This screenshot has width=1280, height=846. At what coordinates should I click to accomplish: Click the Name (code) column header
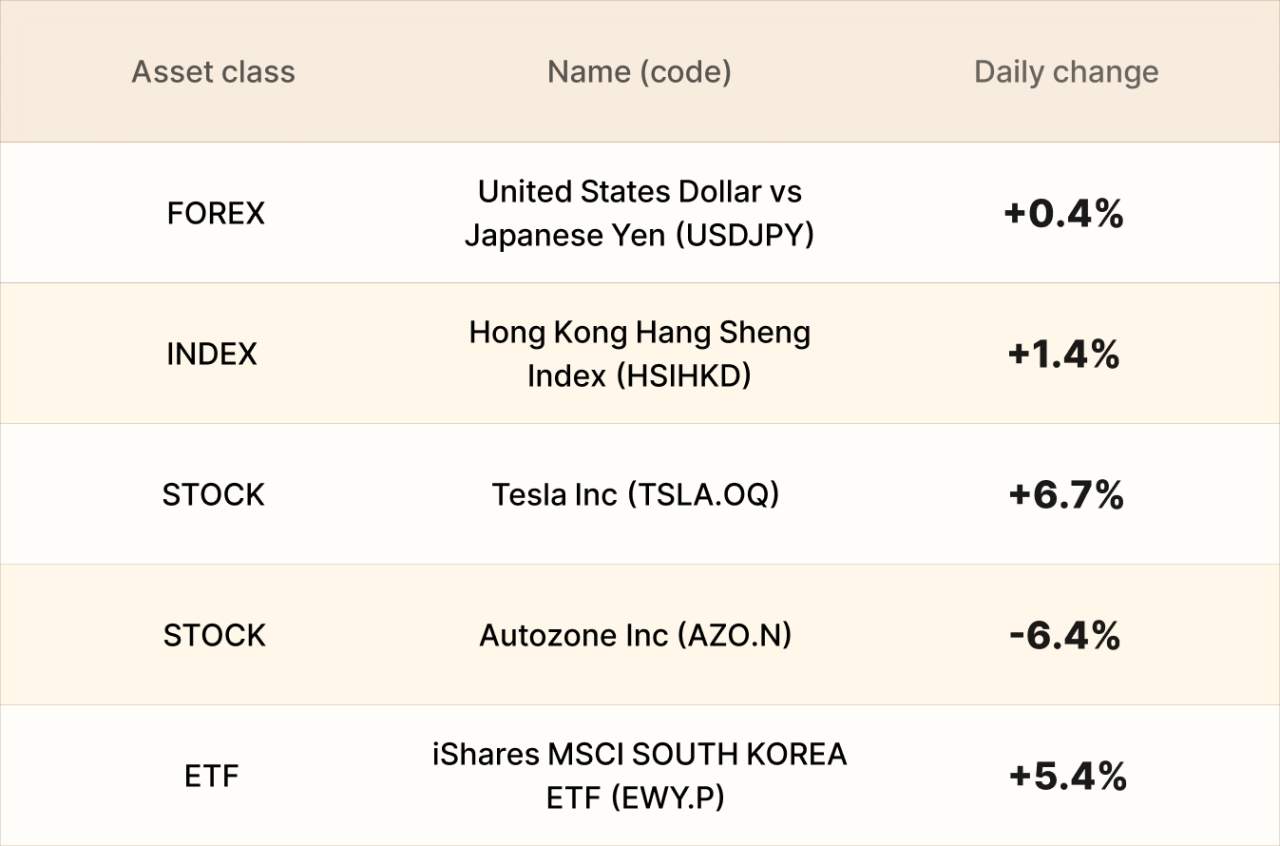639,72
